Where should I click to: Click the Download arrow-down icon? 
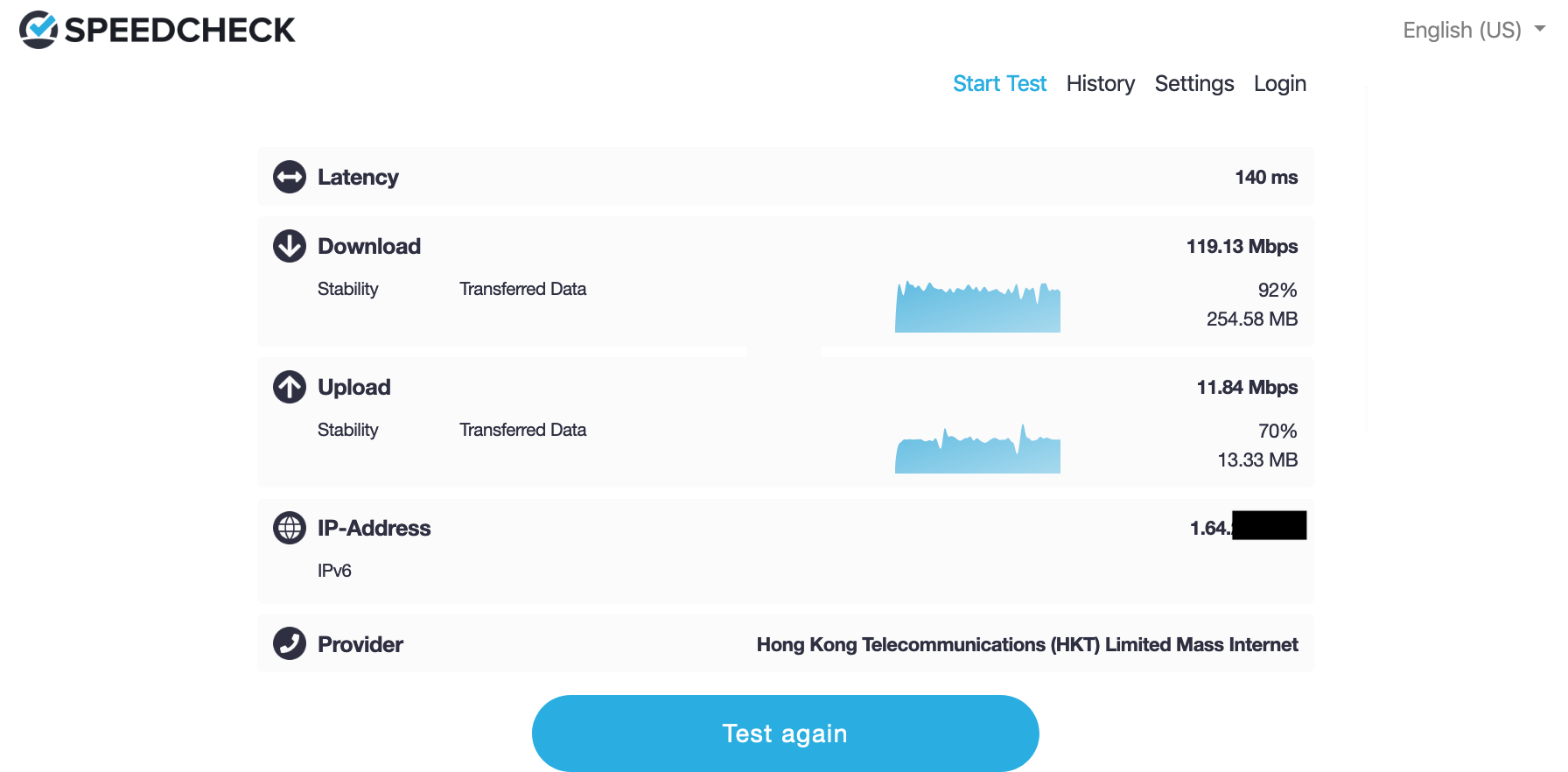pos(290,246)
